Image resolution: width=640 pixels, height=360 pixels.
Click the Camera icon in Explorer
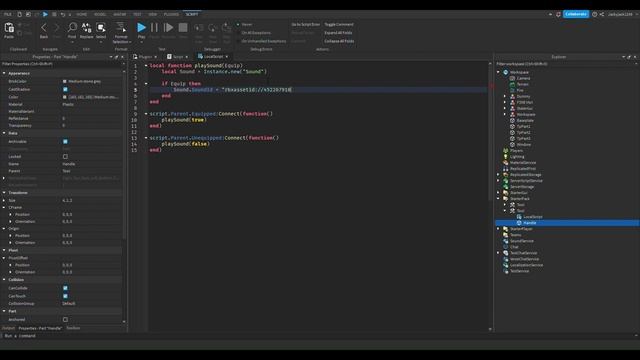512,78
